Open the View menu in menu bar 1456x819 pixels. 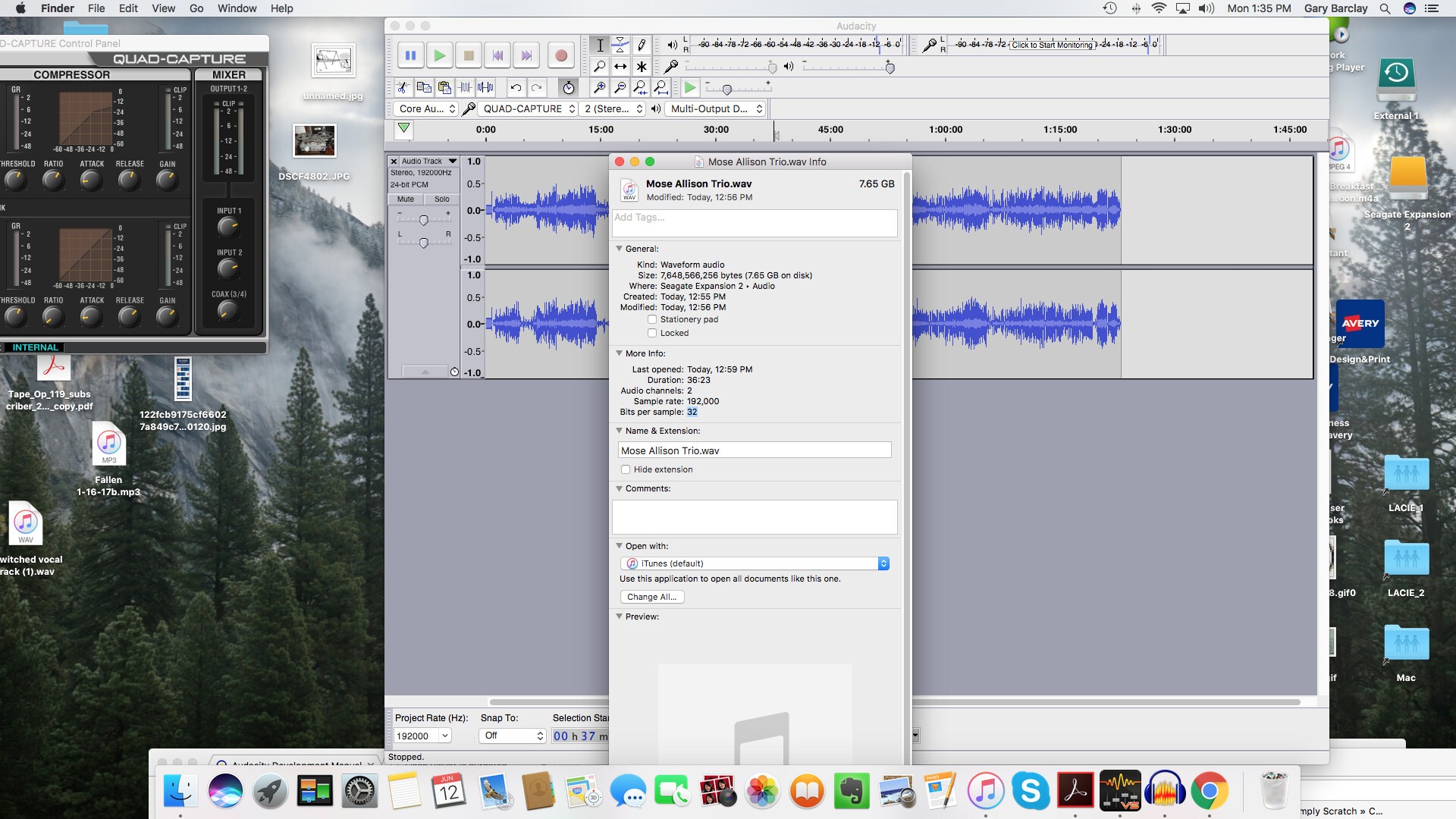coord(163,8)
